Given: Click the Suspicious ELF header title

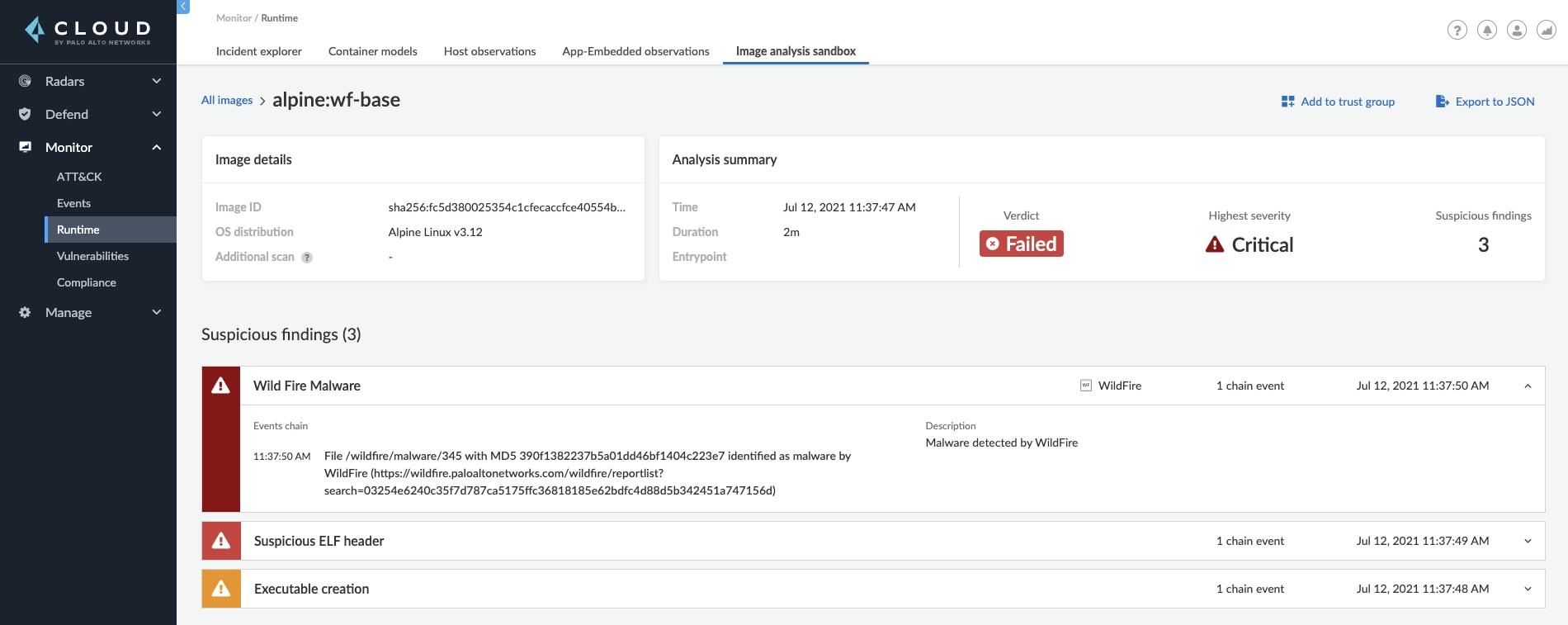Looking at the screenshot, I should [319, 541].
